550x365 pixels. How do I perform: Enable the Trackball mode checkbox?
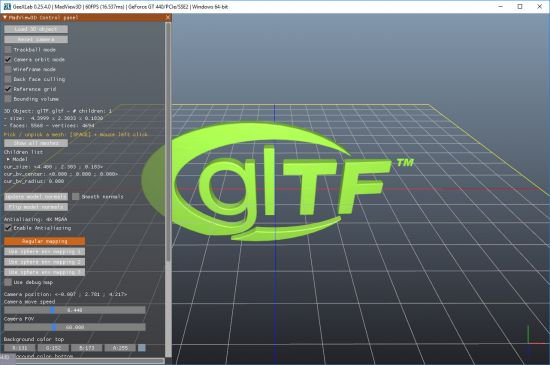pos(8,50)
